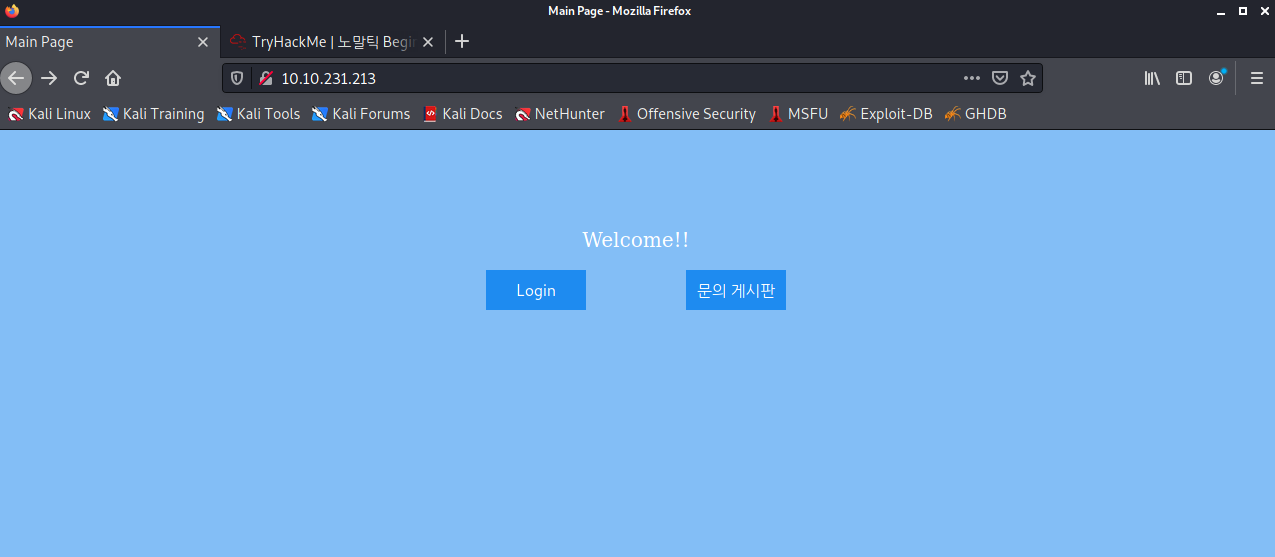This screenshot has width=1275, height=557.
Task: Click the Welcome!! heading text
Action: click(x=636, y=240)
